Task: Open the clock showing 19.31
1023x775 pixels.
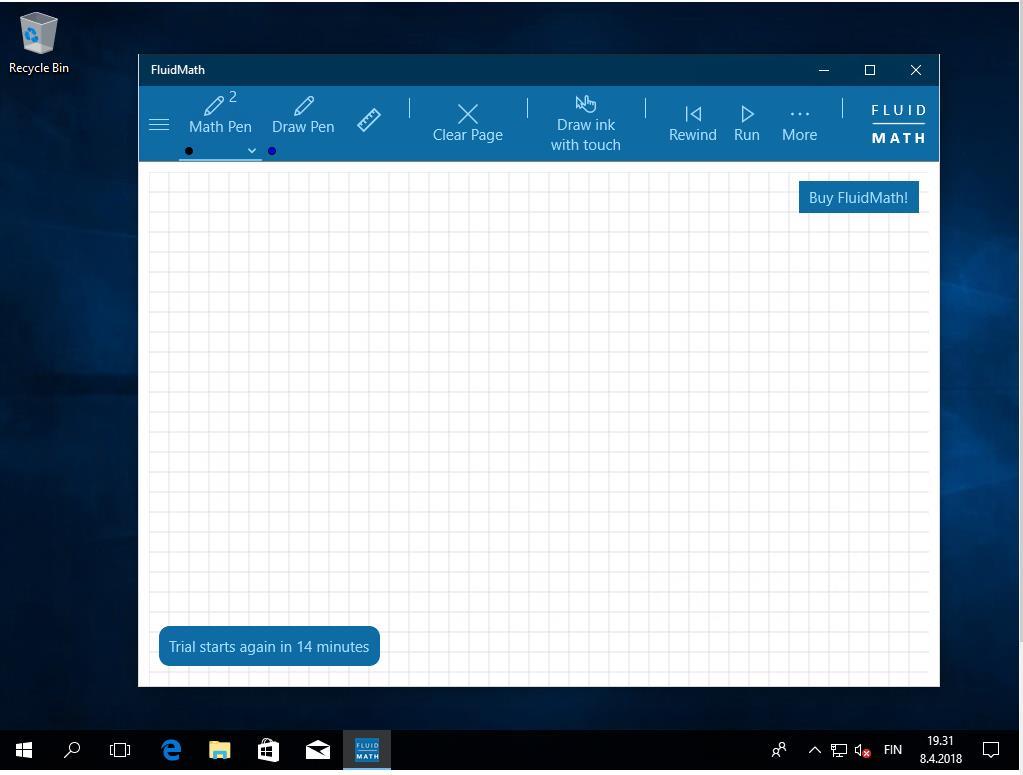Action: 941,750
